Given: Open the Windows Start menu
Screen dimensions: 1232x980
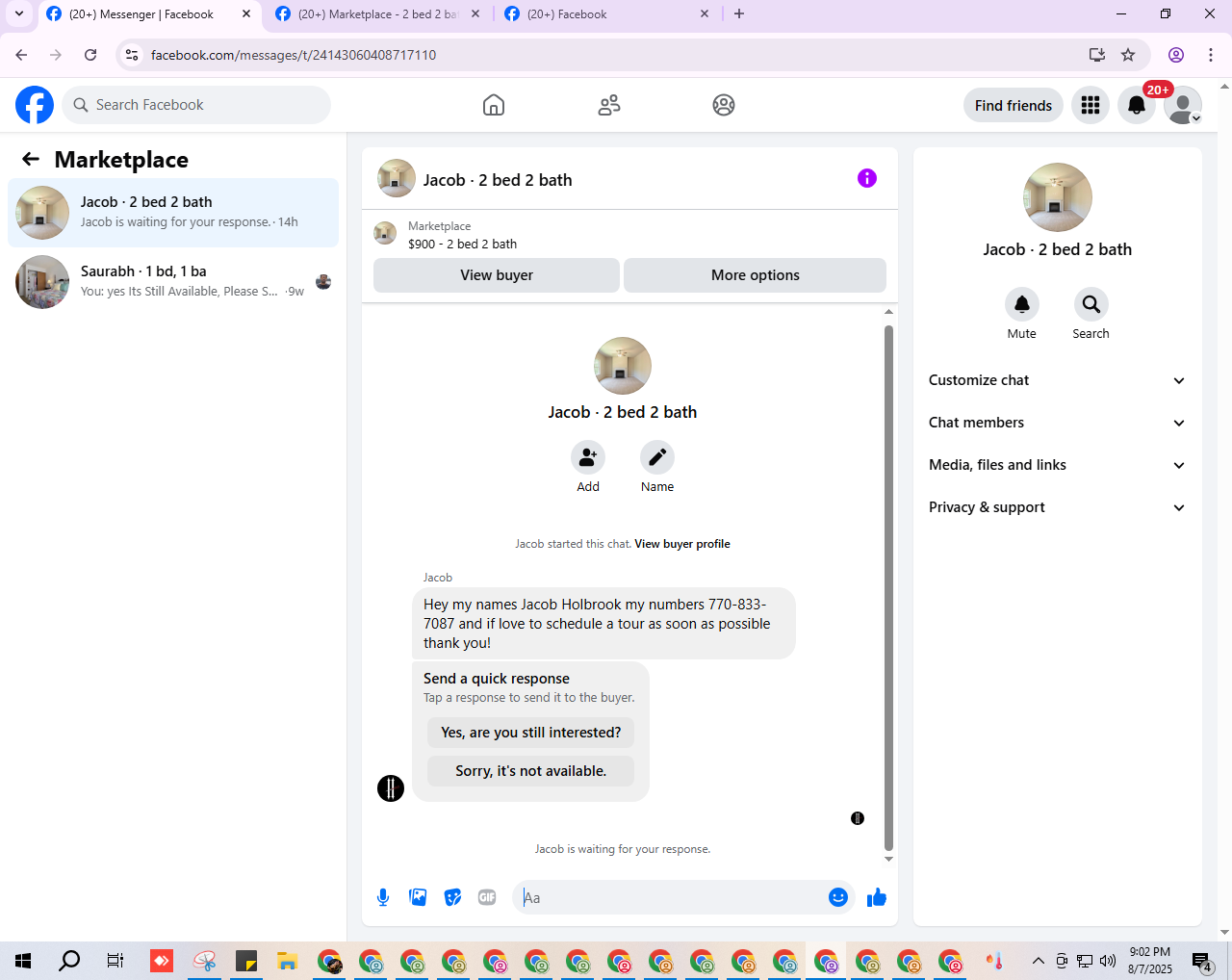Looking at the screenshot, I should coord(23,961).
